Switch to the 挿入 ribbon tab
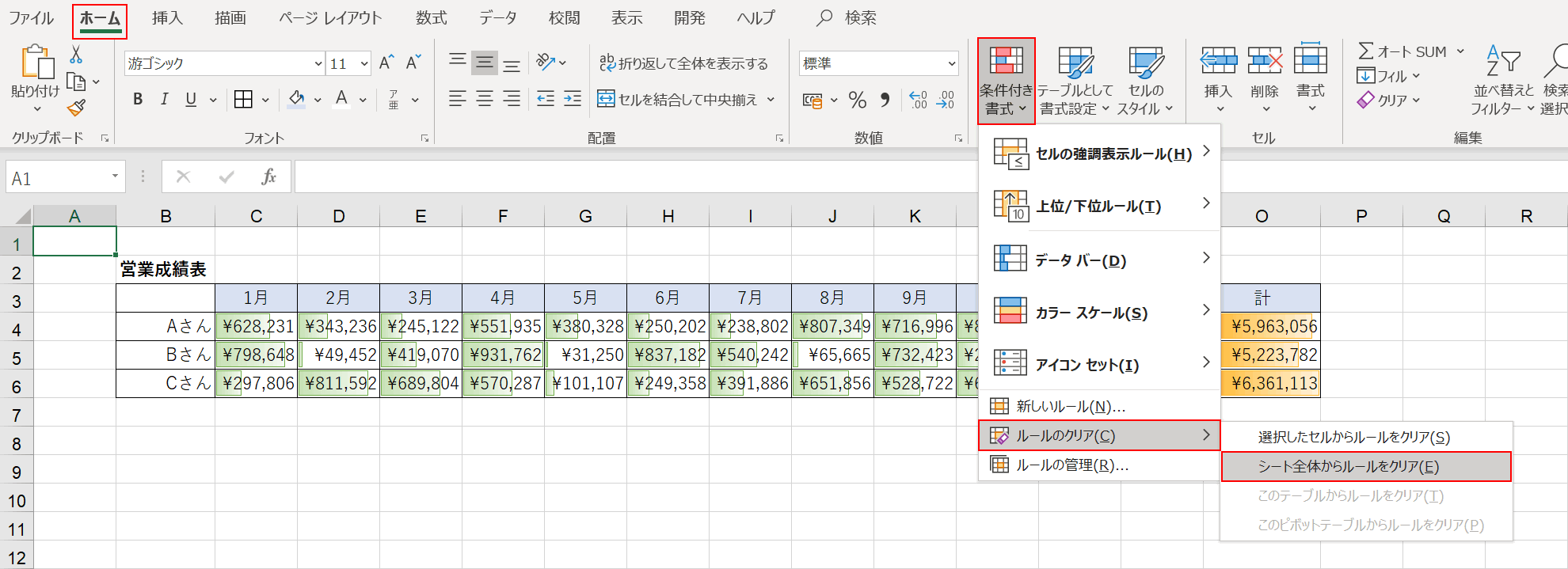 tap(167, 18)
